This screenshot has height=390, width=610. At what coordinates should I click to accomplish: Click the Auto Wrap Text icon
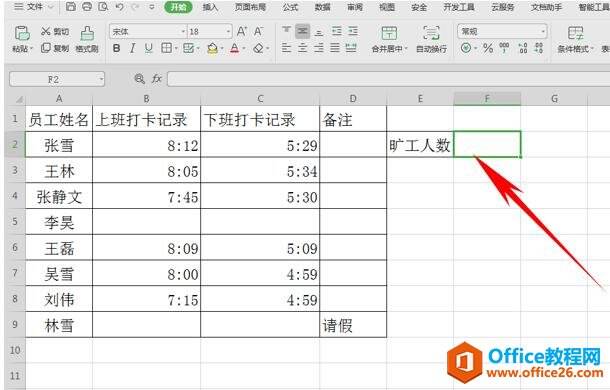pyautogui.click(x=431, y=33)
